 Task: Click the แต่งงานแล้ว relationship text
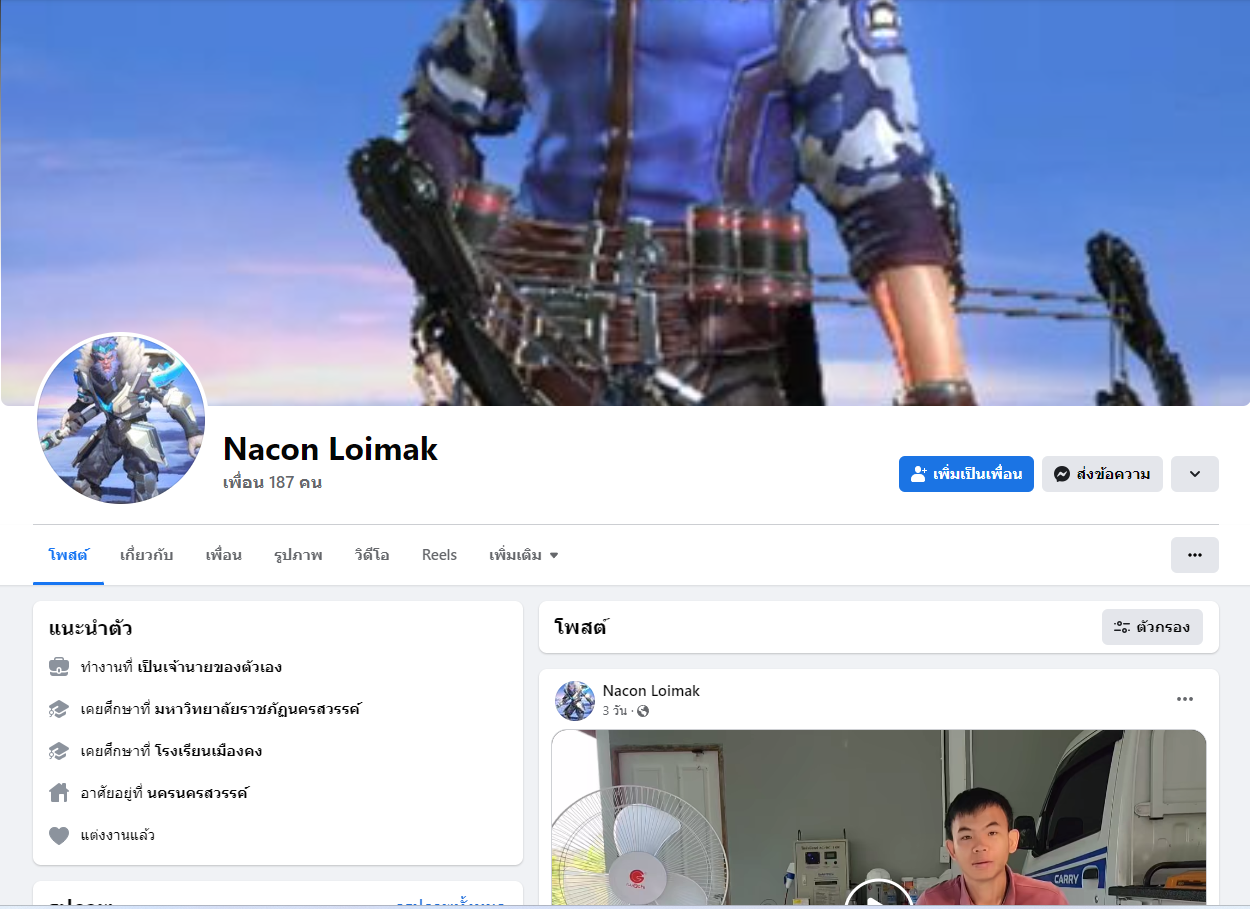(x=118, y=835)
